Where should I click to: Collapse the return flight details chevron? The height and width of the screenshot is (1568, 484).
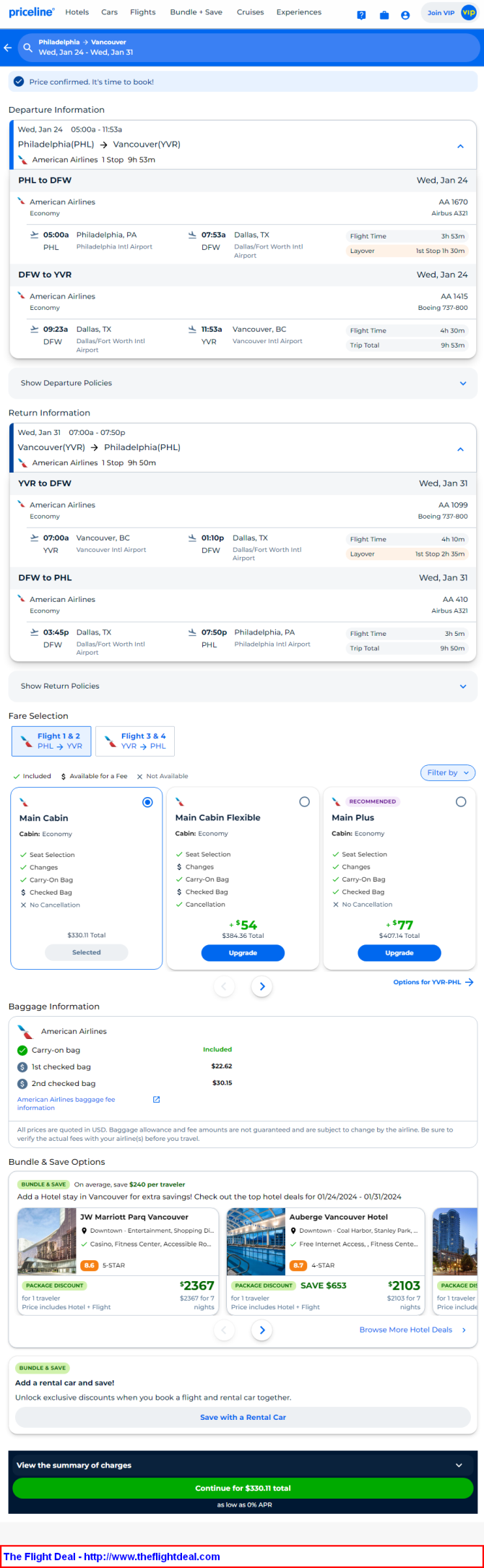(x=460, y=449)
